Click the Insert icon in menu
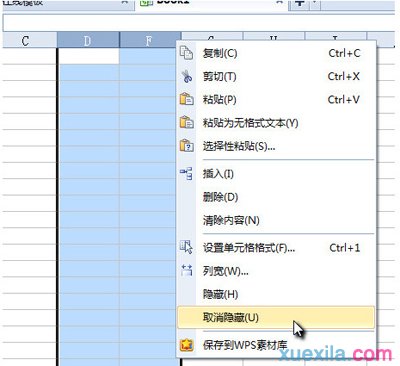Image resolution: width=400 pixels, height=366 pixels. click(186, 173)
